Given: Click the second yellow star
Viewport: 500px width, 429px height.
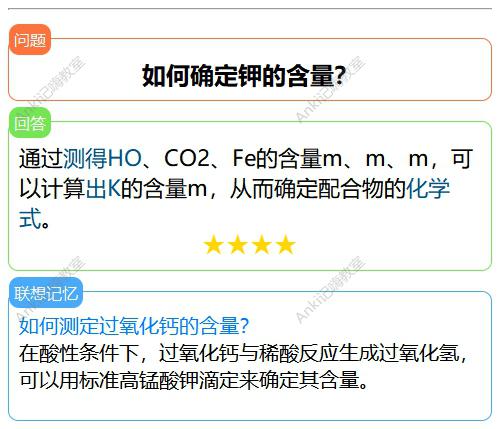Looking at the screenshot, I should (238, 244).
